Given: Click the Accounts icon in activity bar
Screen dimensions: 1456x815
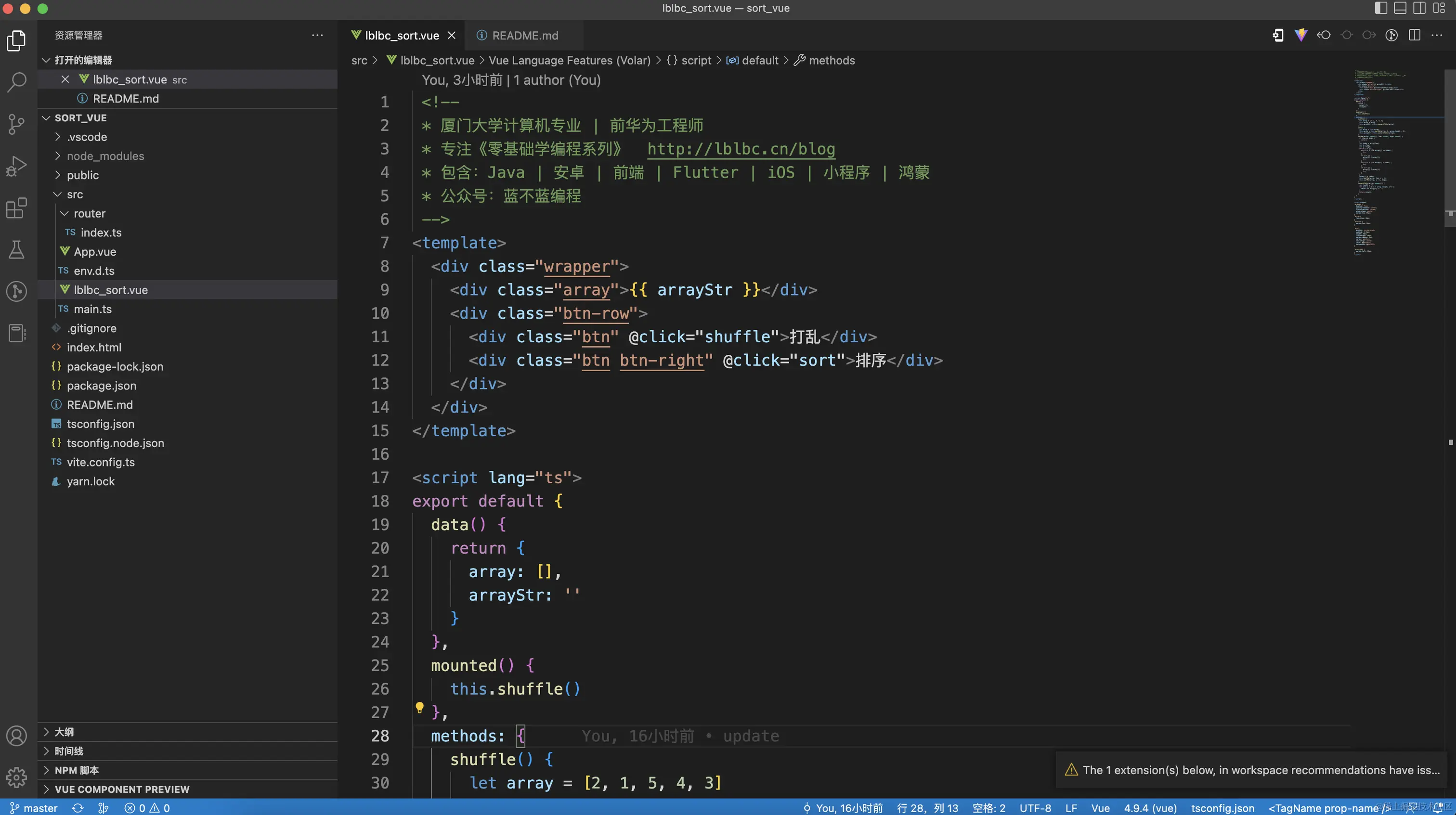Looking at the screenshot, I should coord(16,736).
